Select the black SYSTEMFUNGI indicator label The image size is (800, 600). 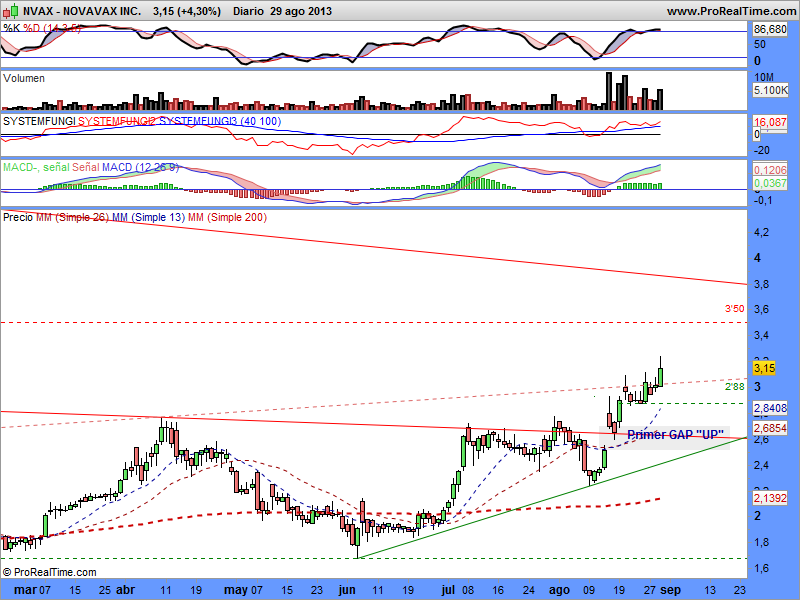[x=39, y=121]
